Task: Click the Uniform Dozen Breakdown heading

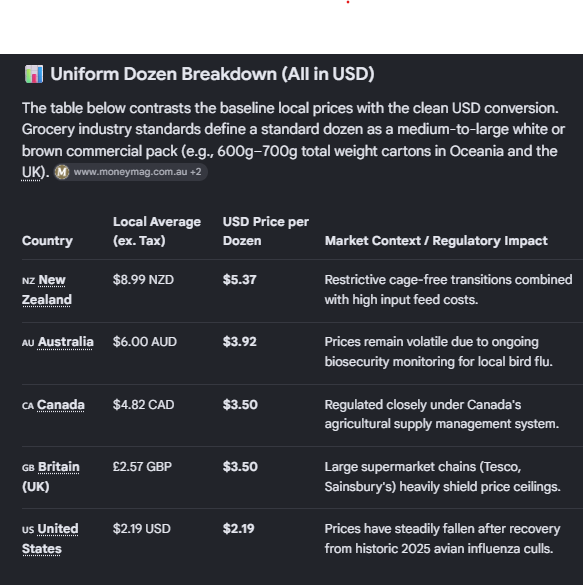Action: click(x=212, y=74)
